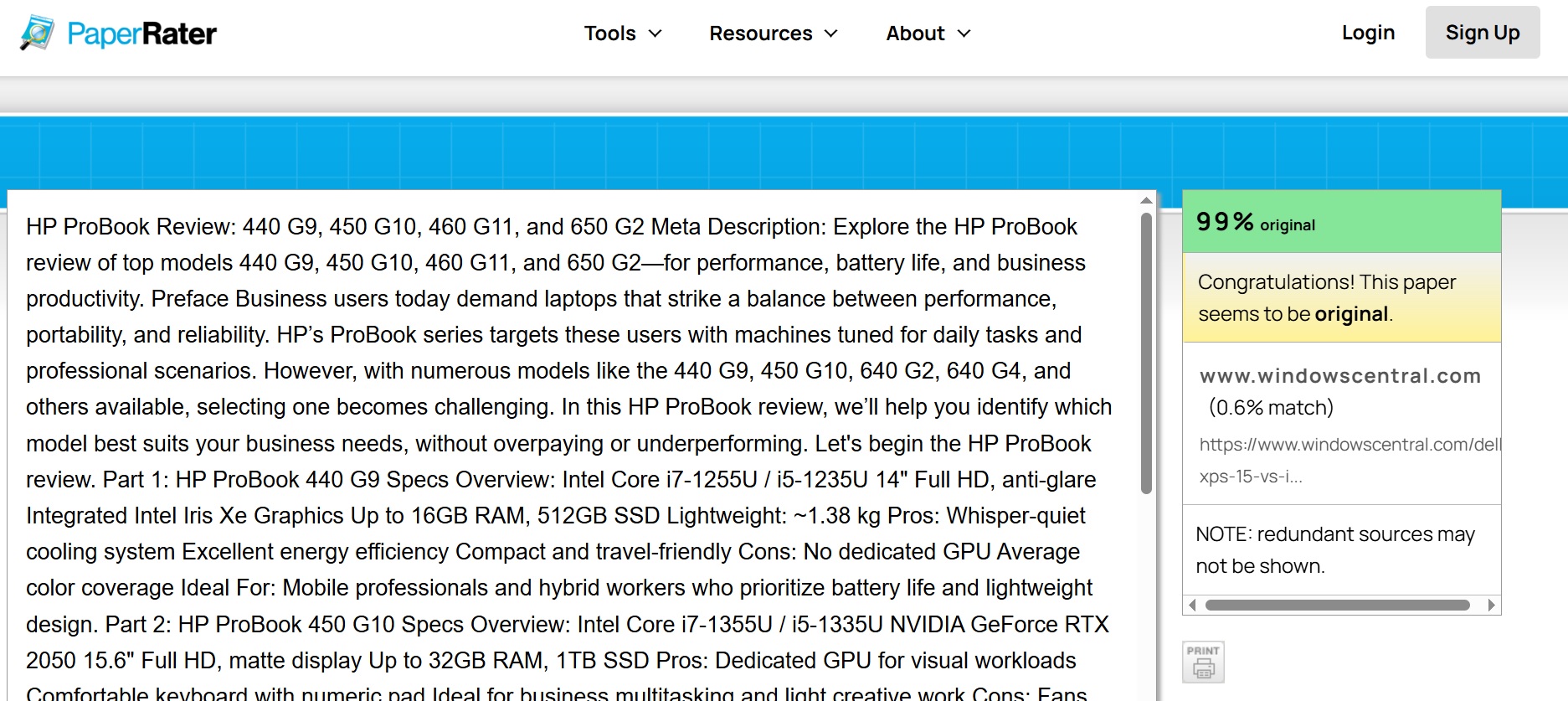Click the "99% original" score text
The height and width of the screenshot is (701, 1568).
(x=1256, y=222)
